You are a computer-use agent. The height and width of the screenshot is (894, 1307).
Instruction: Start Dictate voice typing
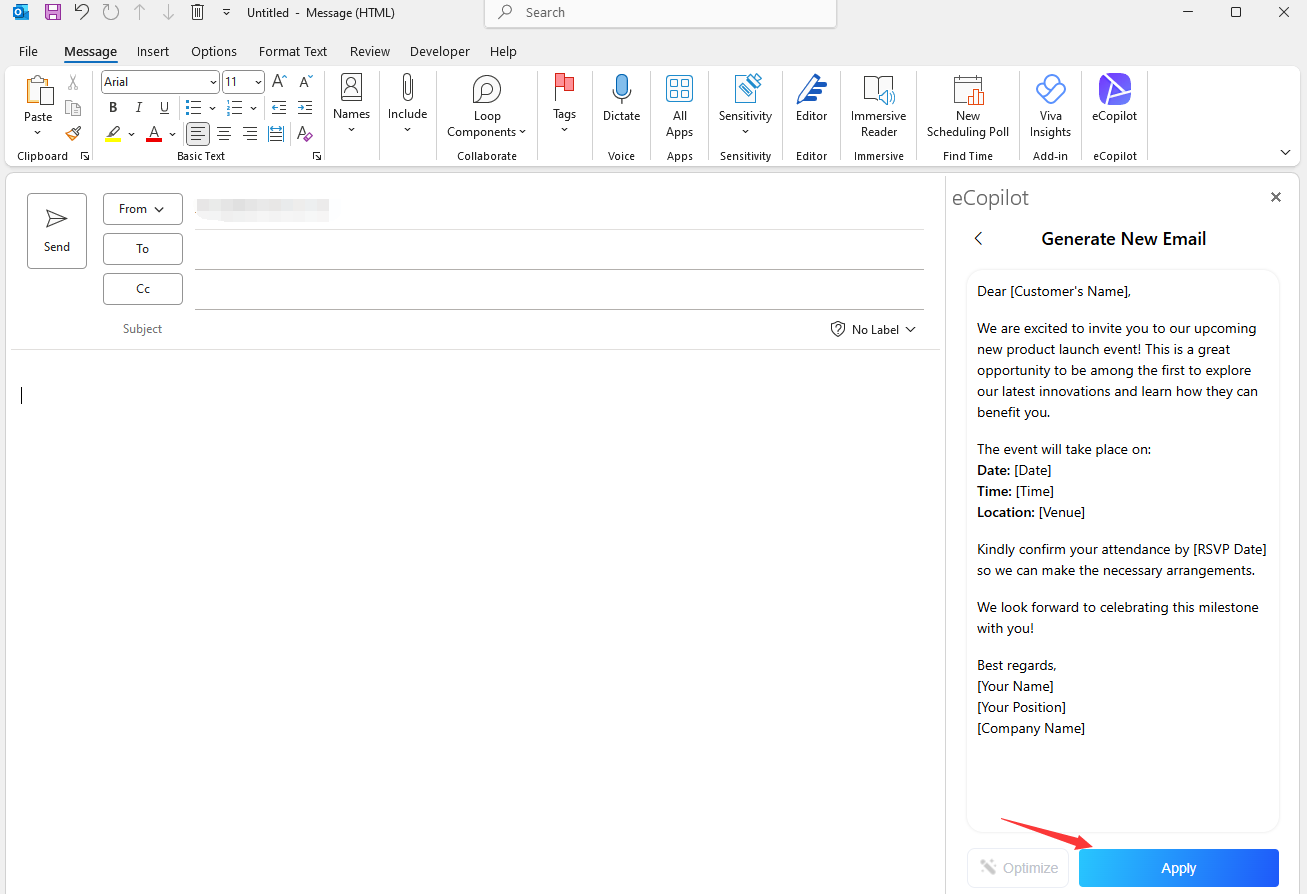point(621,100)
